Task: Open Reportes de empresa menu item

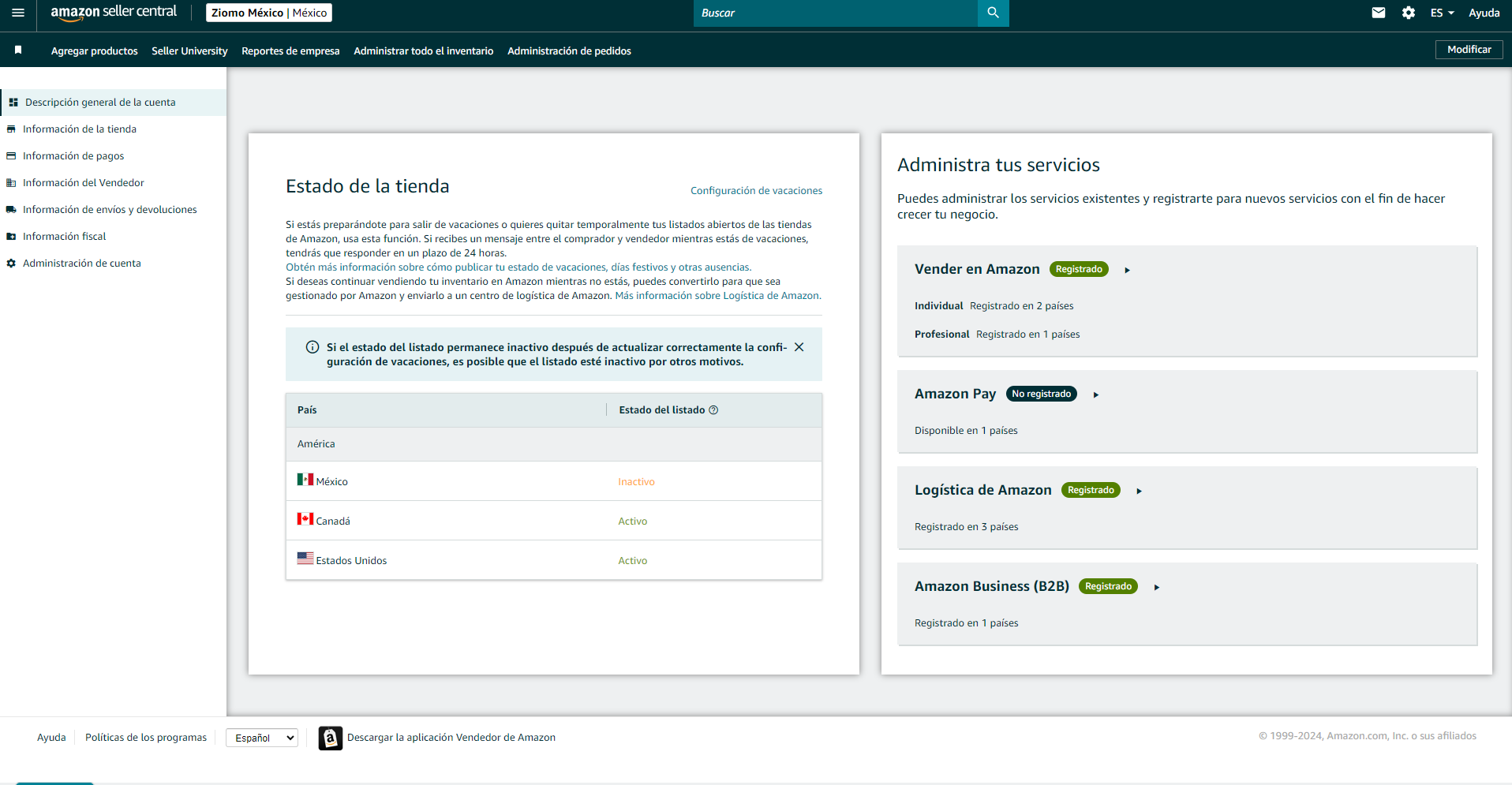Action: (290, 50)
